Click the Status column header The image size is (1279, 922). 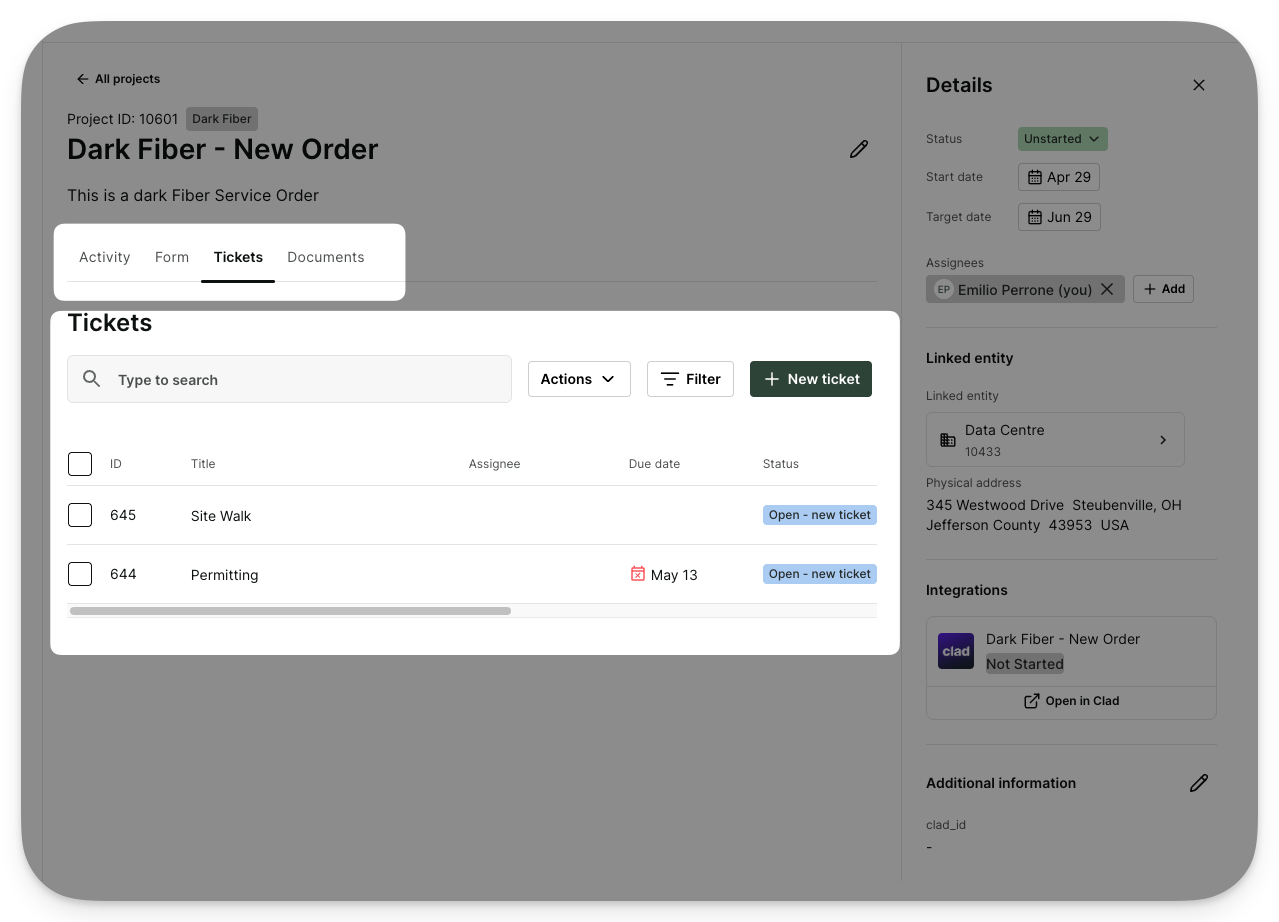781,464
